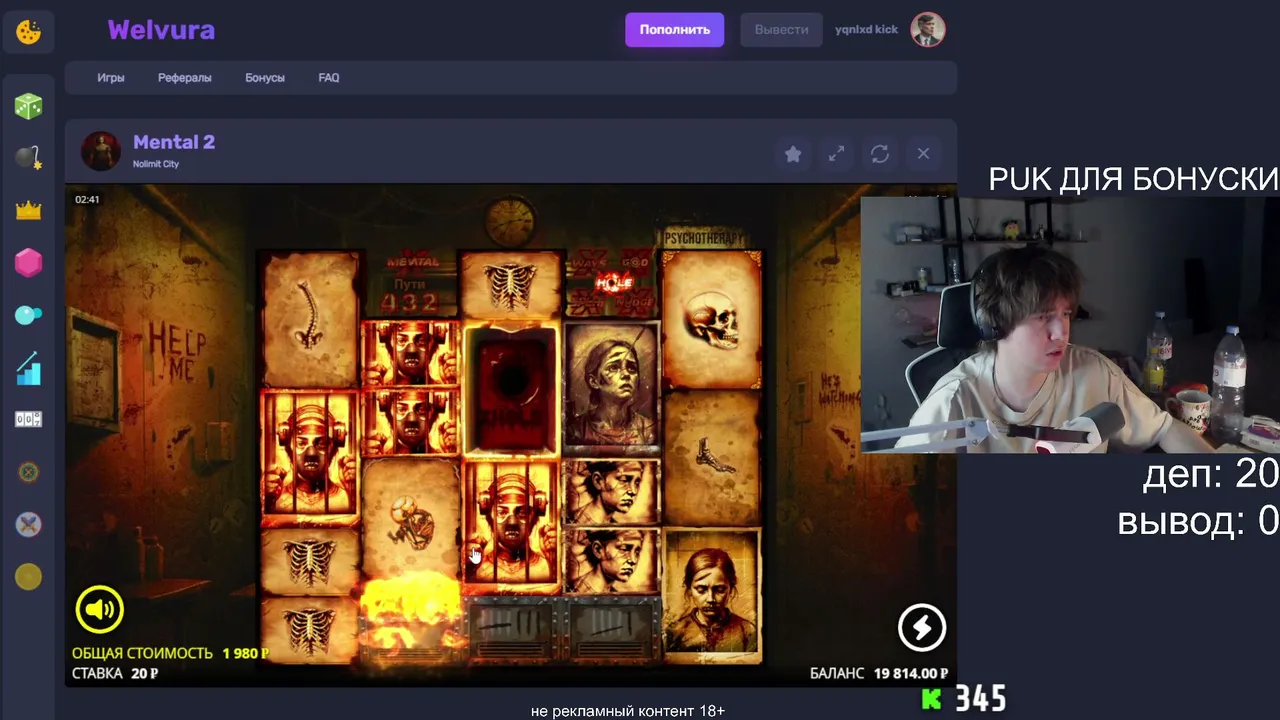
Task: Click the Welvura logo
Action: pyautogui.click(x=161, y=30)
